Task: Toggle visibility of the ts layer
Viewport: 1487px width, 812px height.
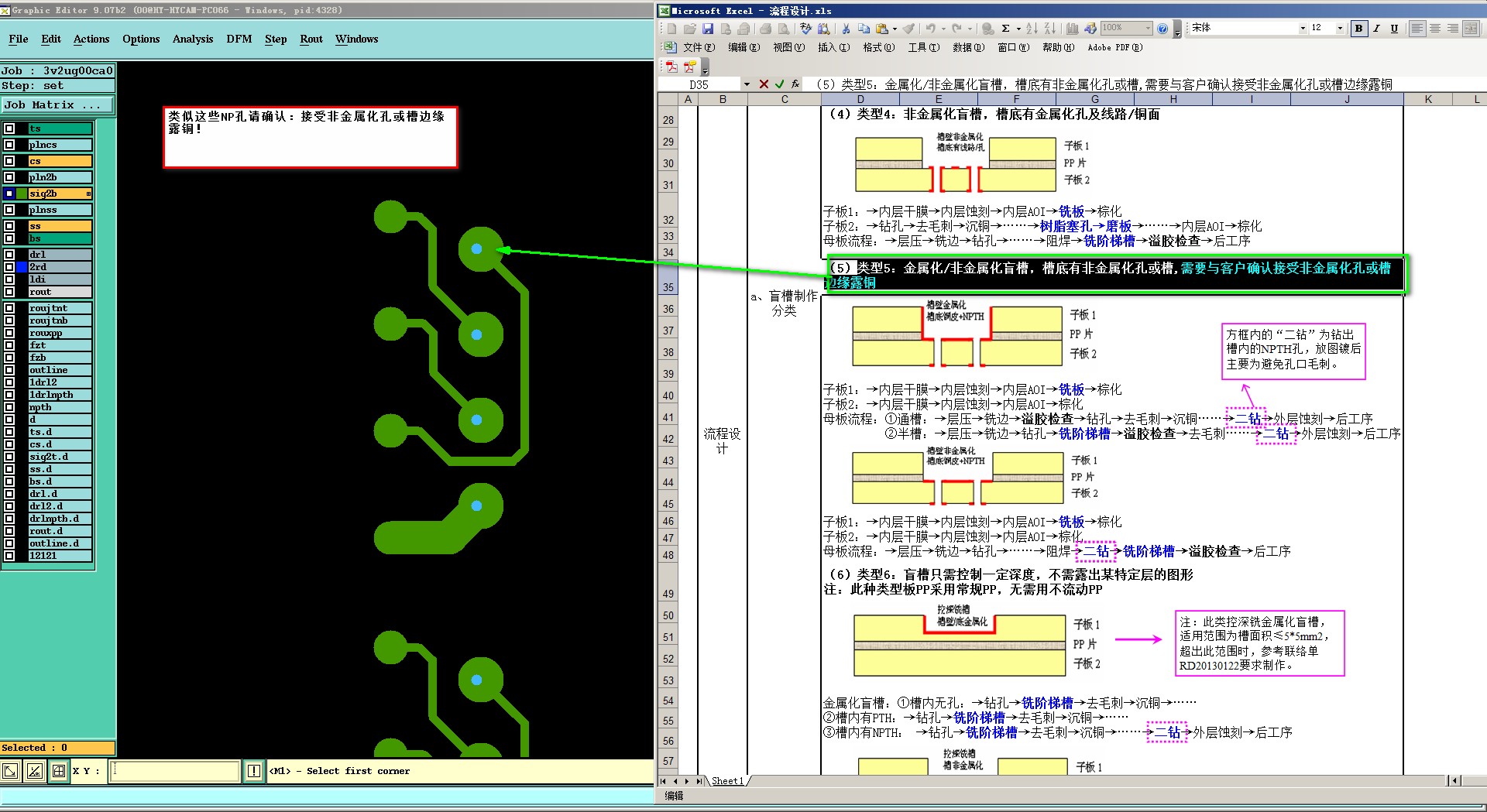Action: [x=9, y=128]
